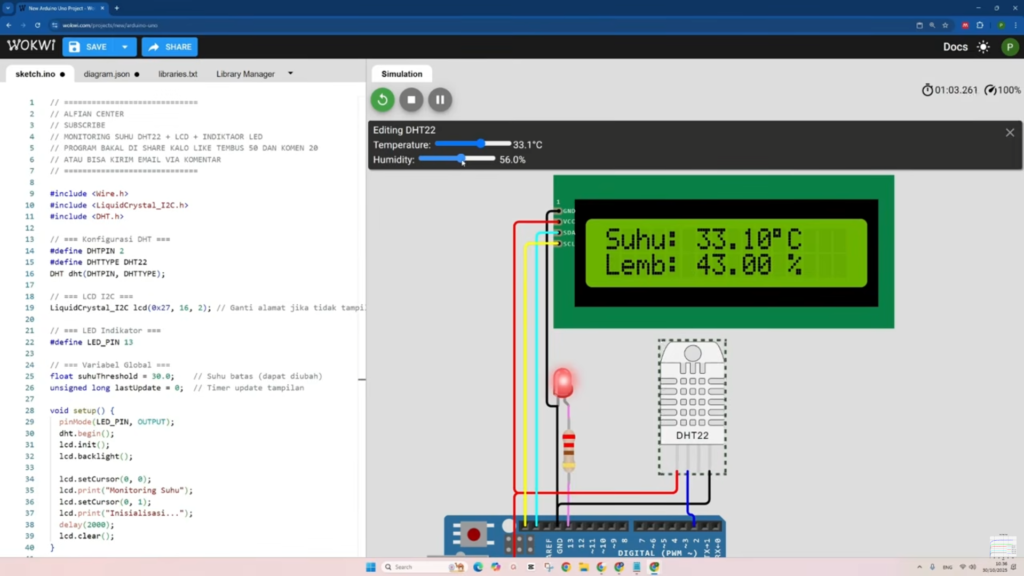The width and height of the screenshot is (1024, 576).
Task: Adjust the DHT22 Temperature slider
Action: click(473, 144)
